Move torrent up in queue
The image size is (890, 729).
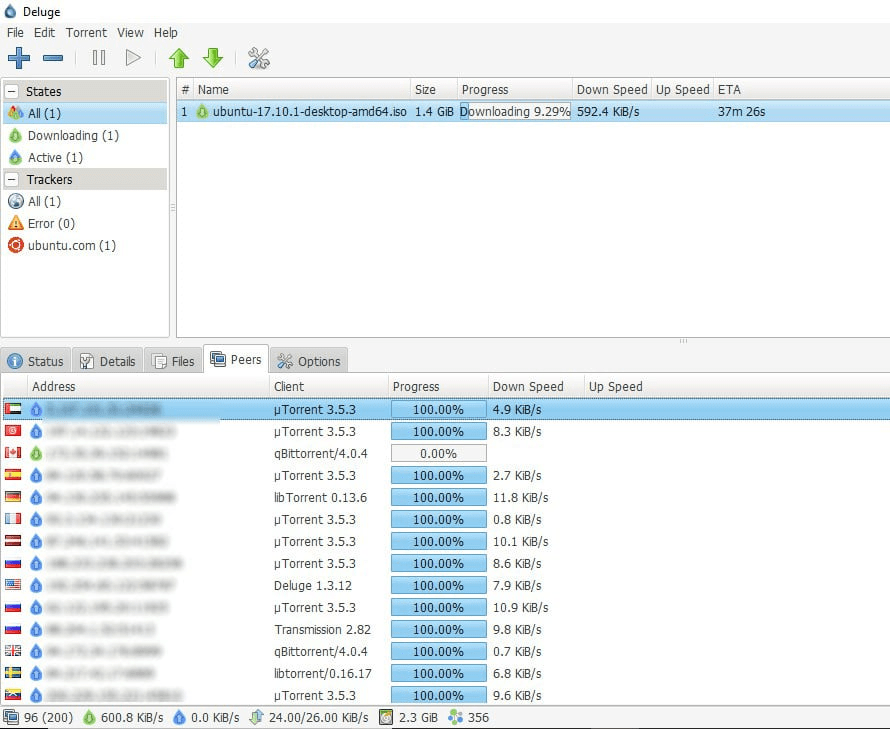pyautogui.click(x=179, y=58)
